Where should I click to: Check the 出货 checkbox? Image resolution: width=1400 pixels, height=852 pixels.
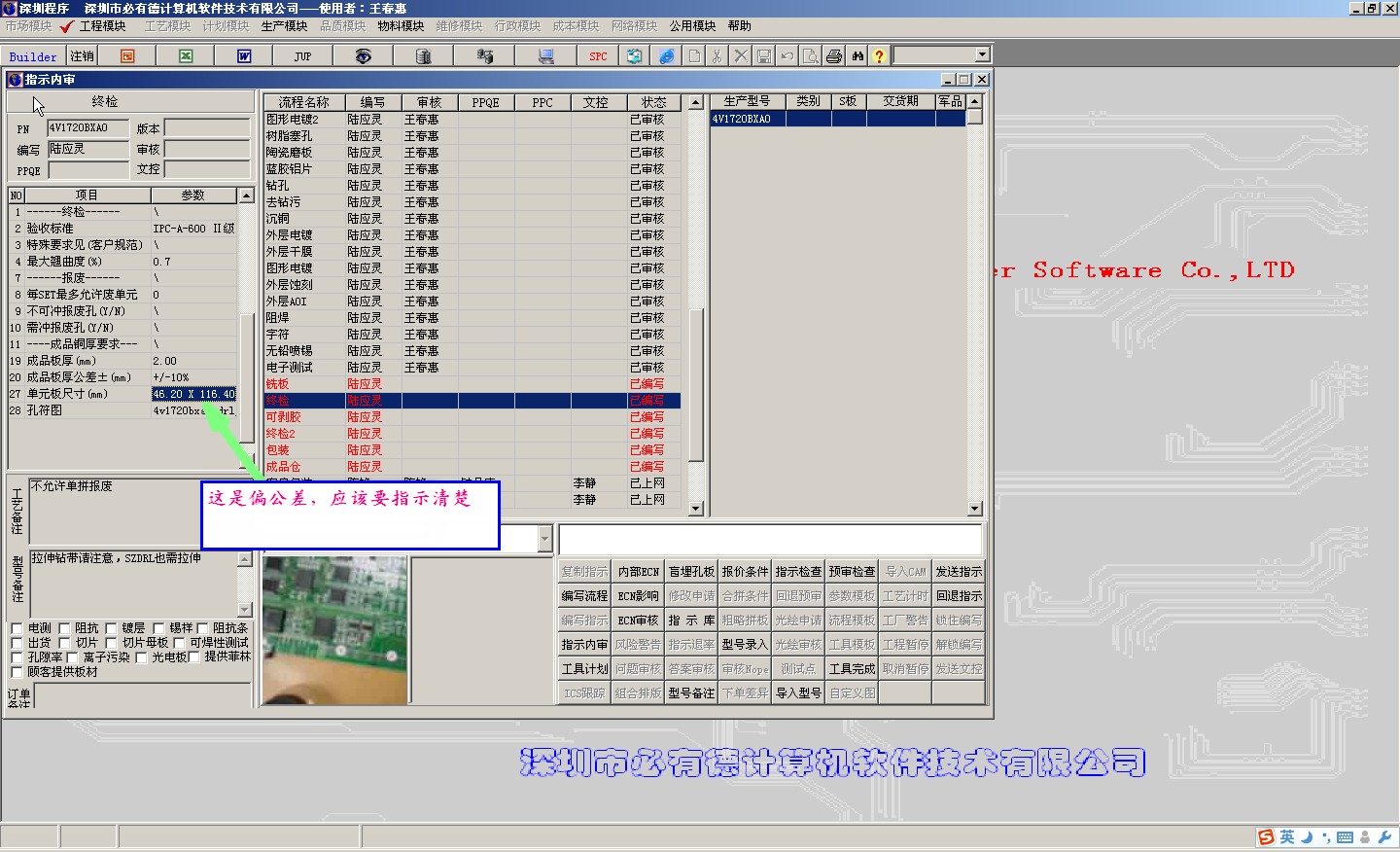point(17,643)
